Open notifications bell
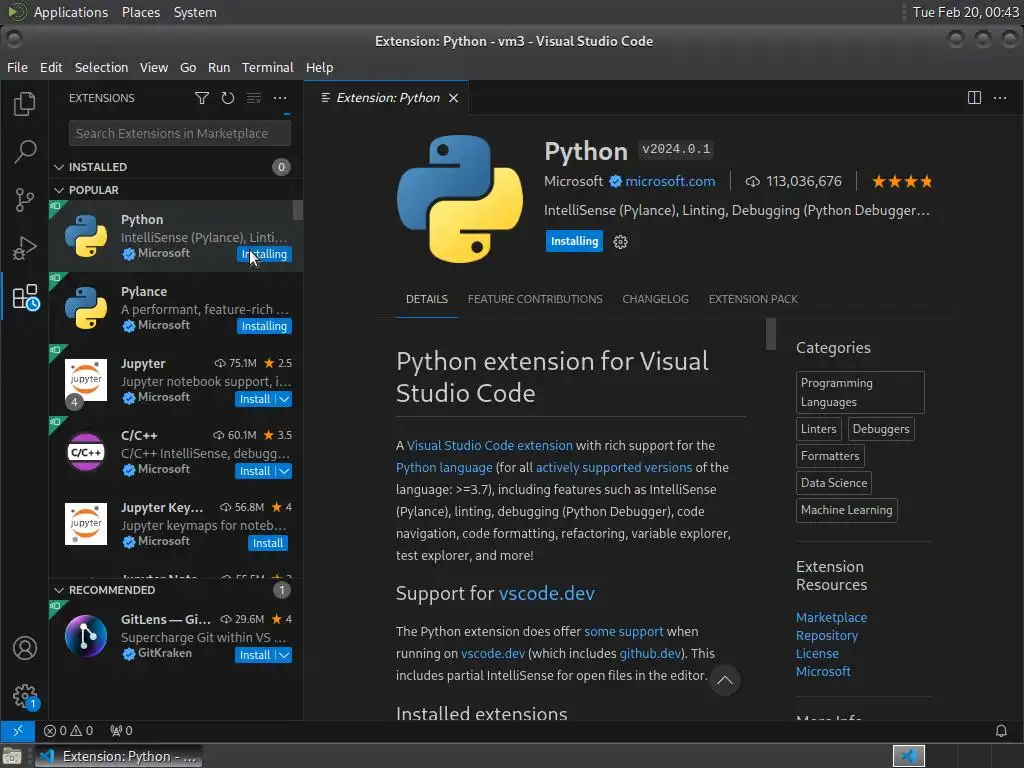Image resolution: width=1024 pixels, height=768 pixels. click(x=1000, y=730)
